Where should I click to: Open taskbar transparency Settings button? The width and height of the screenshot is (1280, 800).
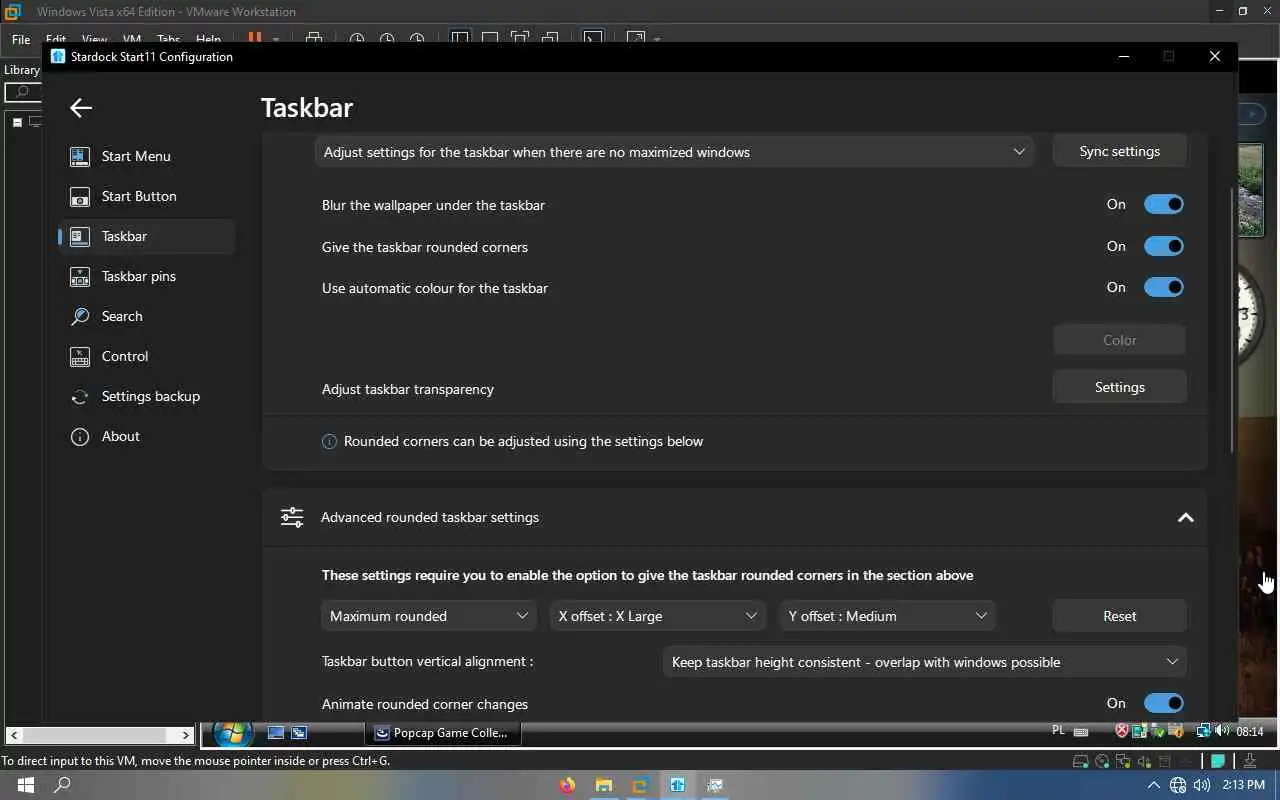point(1120,387)
